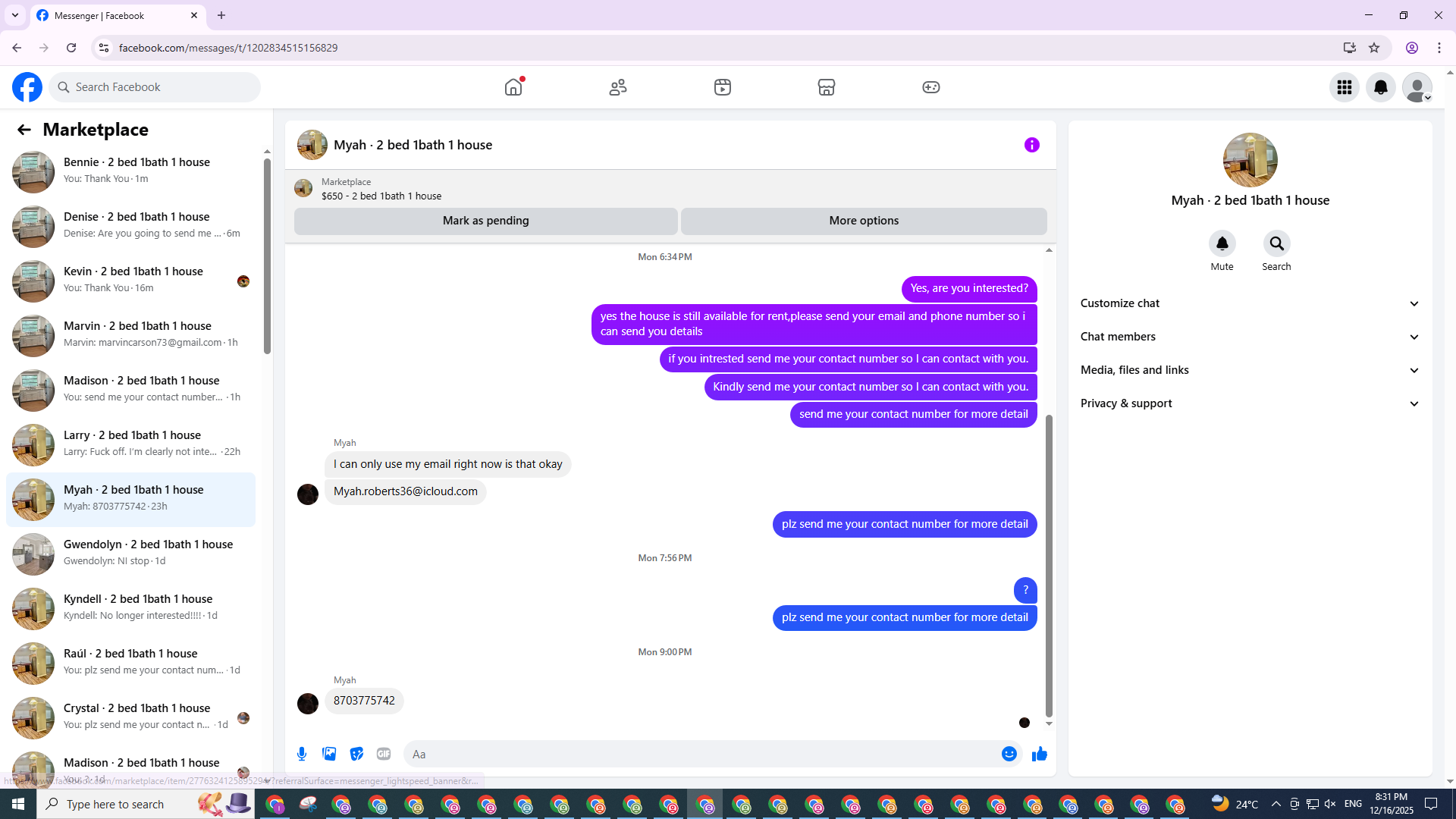Click Myah chat header name
The height and width of the screenshot is (819, 1456).
[x=413, y=145]
